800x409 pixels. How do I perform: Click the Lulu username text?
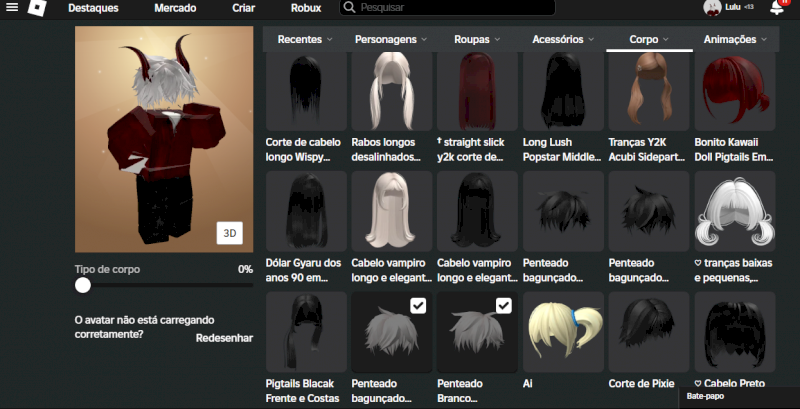[x=733, y=7]
